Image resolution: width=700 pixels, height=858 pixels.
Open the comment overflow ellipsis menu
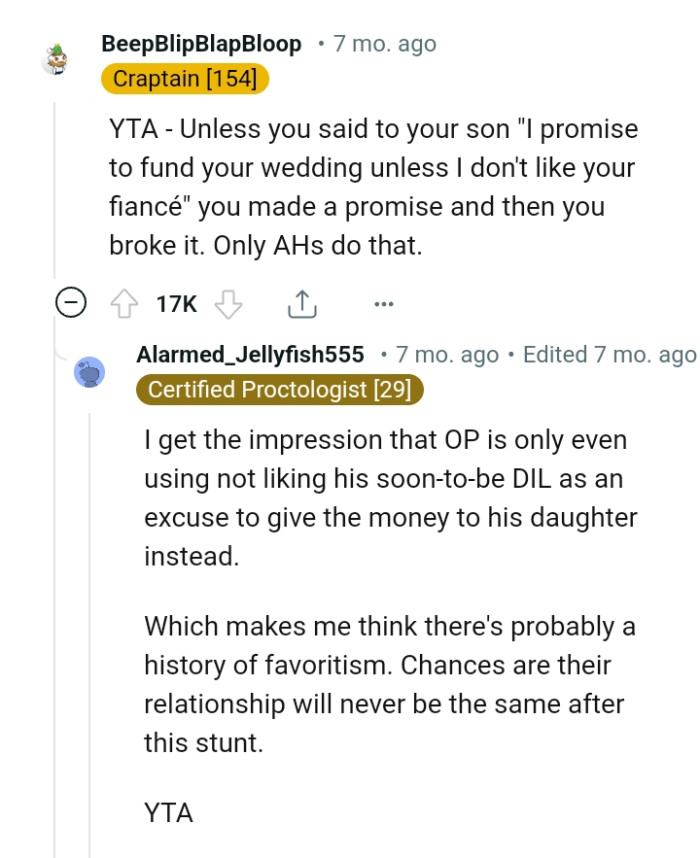(384, 303)
